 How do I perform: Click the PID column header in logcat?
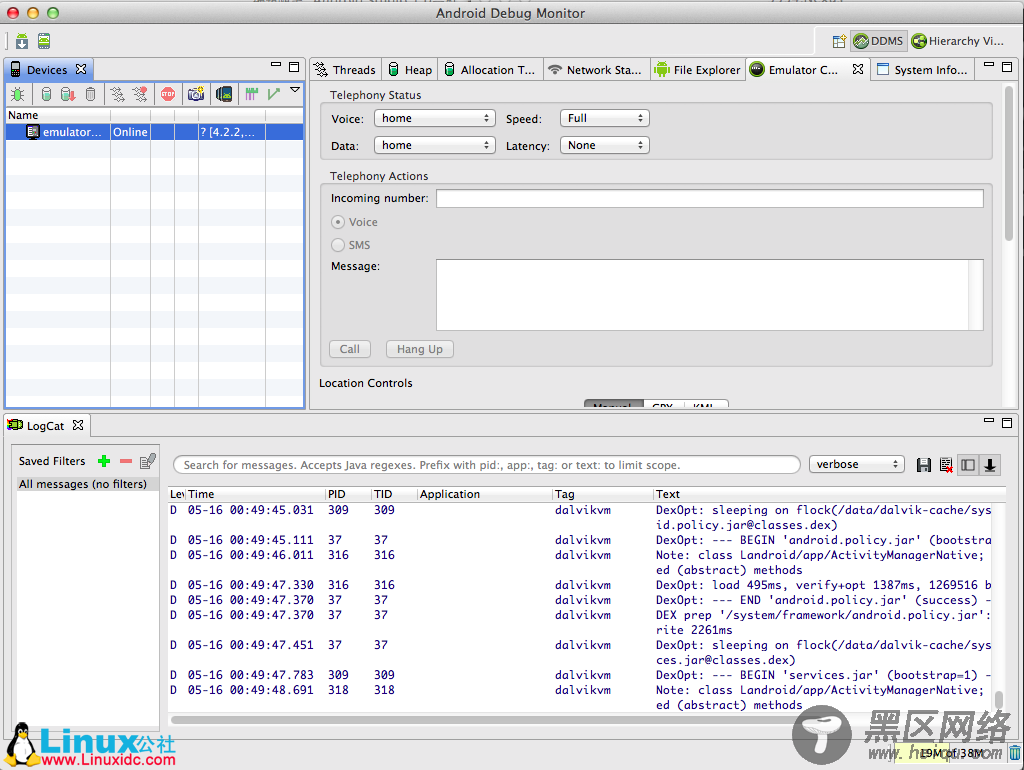tap(347, 494)
